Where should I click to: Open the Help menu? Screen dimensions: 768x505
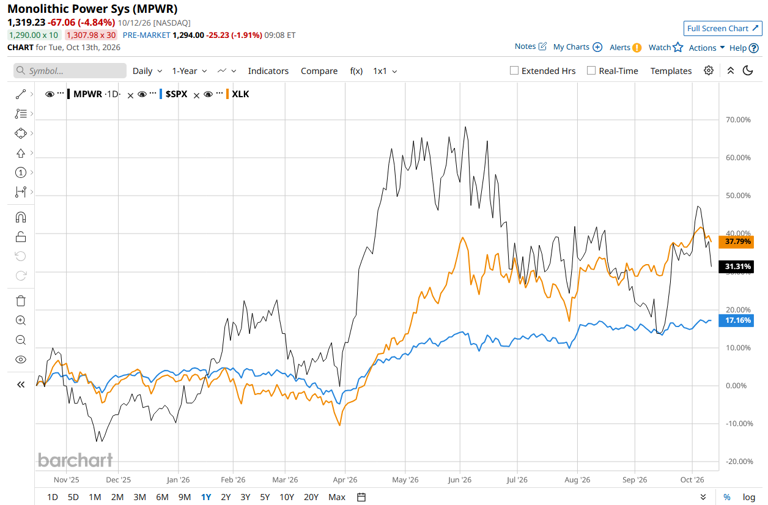[744, 48]
